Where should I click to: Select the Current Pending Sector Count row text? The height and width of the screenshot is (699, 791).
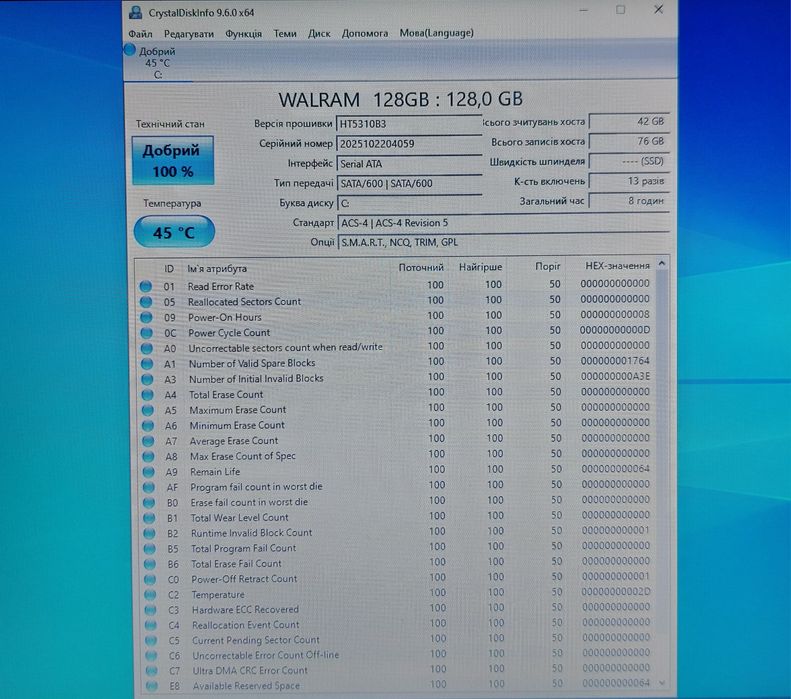[256, 640]
